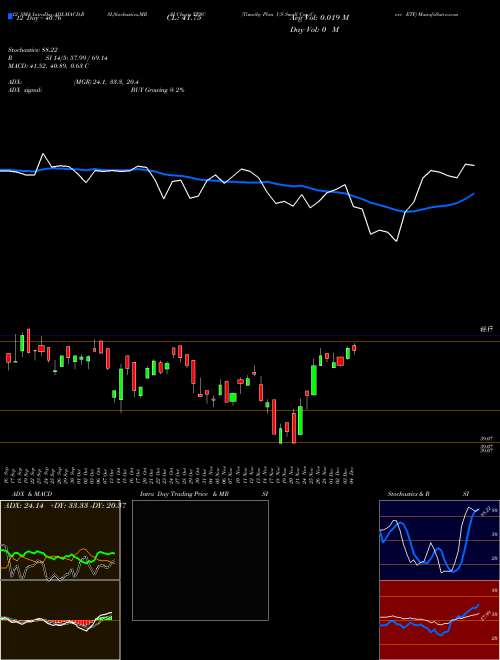Click the 'Stochastics: 88.22' reading

(33, 50)
